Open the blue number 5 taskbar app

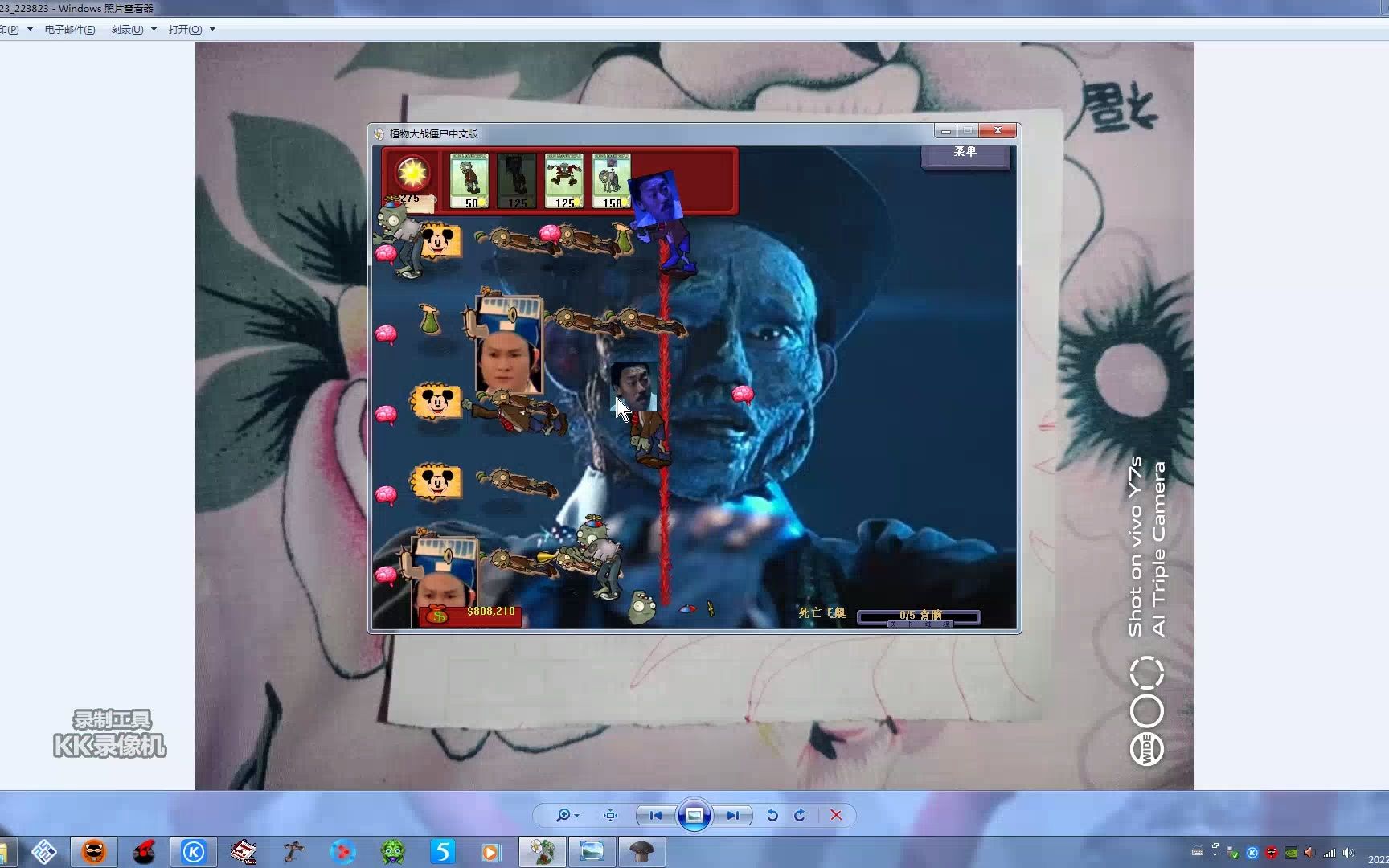(443, 852)
